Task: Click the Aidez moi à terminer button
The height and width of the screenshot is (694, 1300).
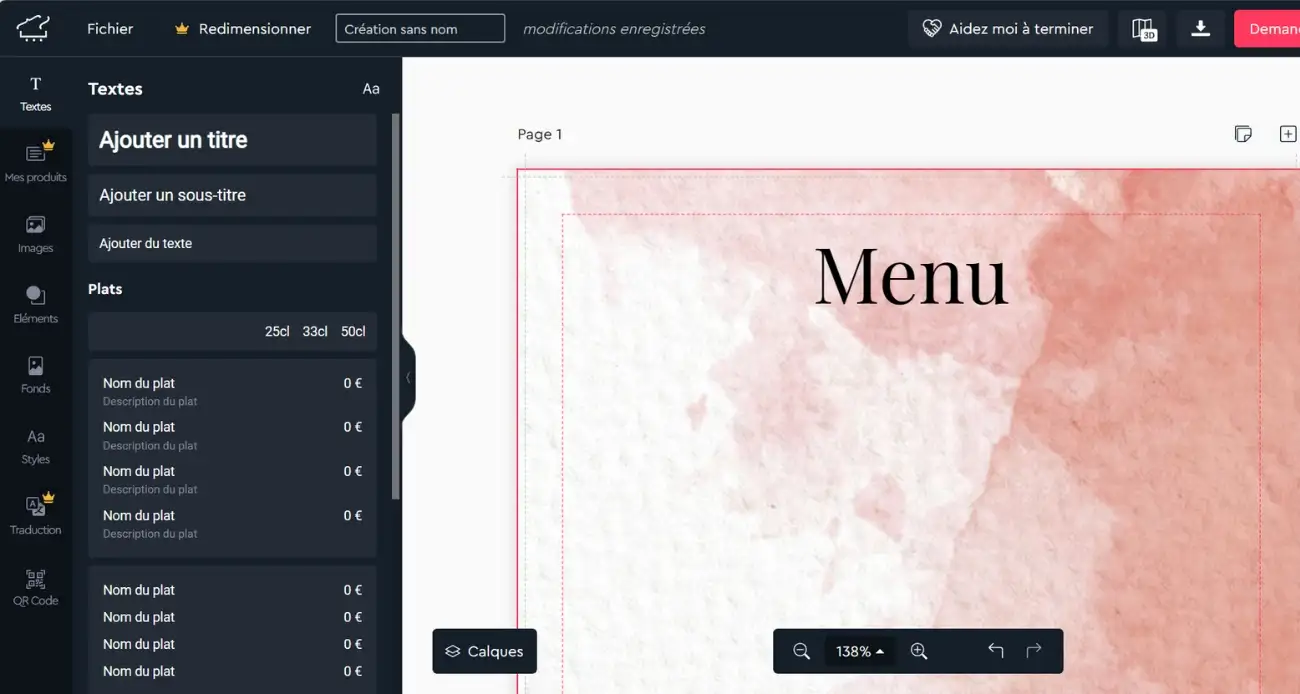Action: (x=1008, y=29)
